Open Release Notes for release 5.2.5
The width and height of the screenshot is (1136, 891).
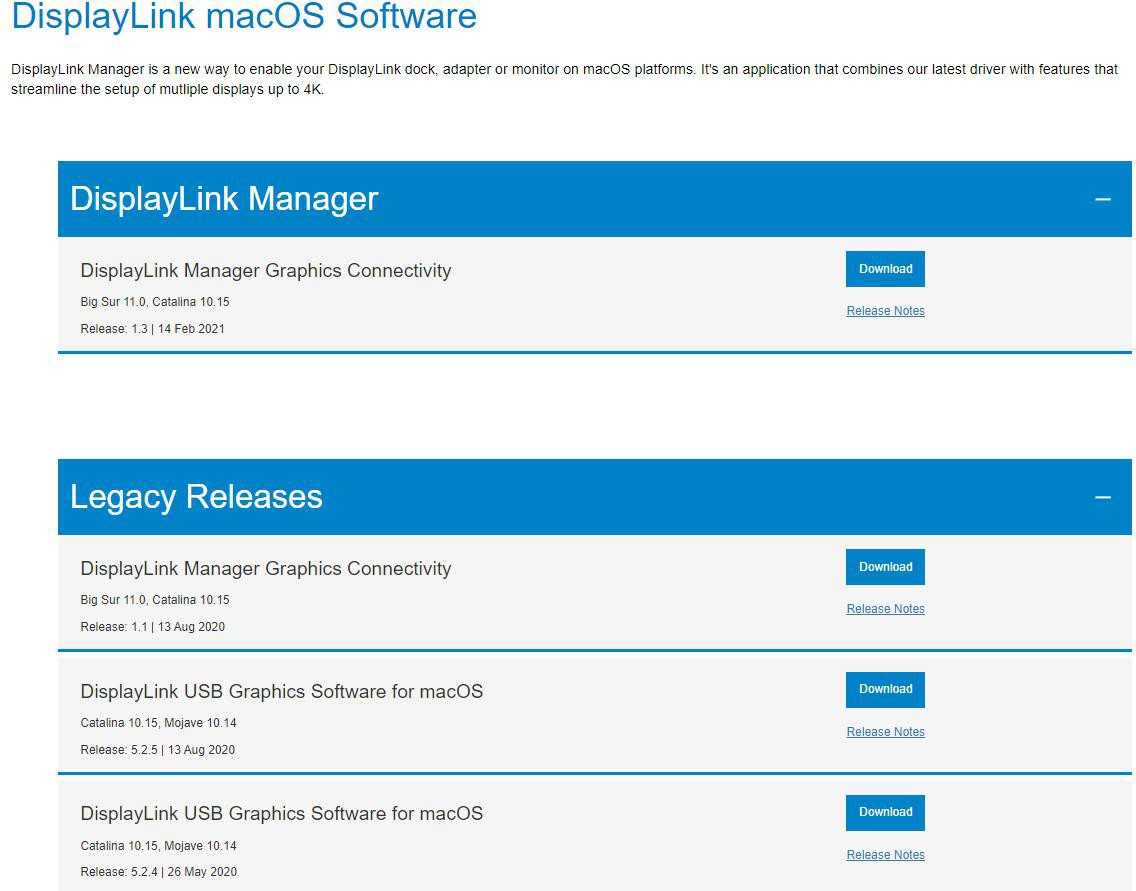click(x=885, y=732)
